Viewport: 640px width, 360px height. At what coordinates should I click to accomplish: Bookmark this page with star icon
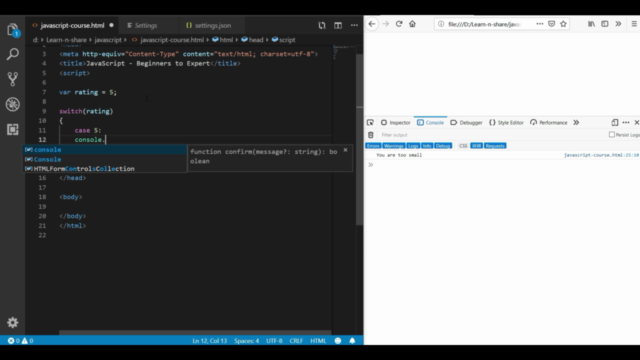click(x=563, y=24)
